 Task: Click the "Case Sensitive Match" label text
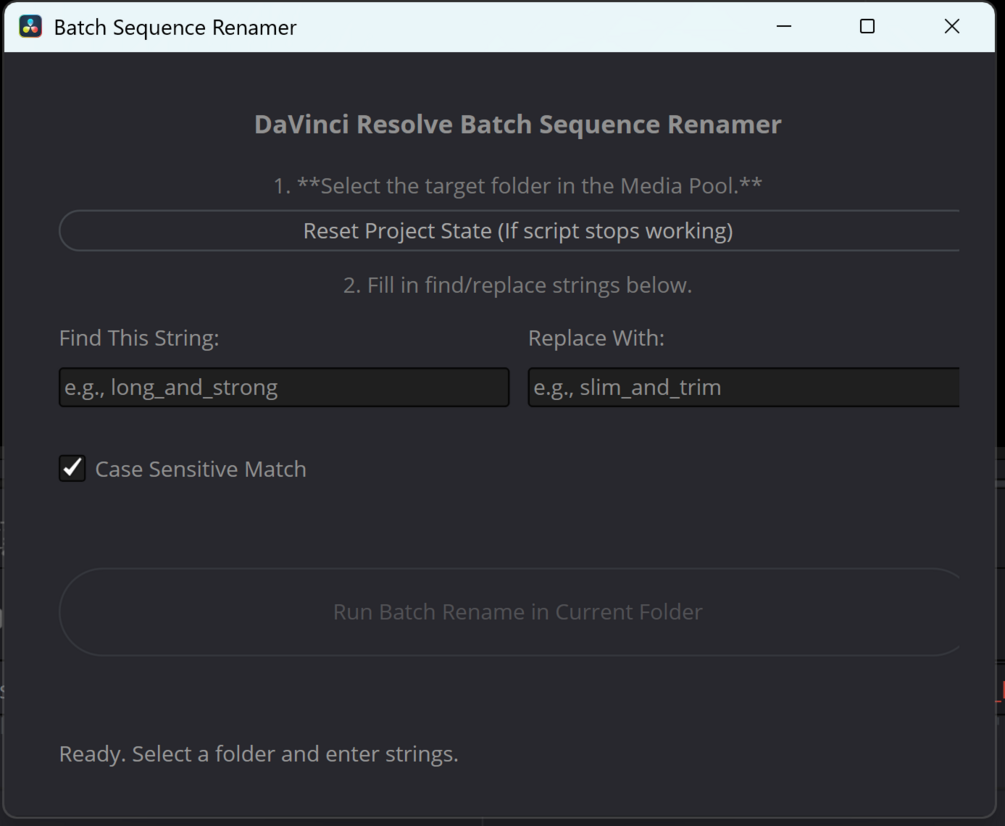(x=200, y=469)
